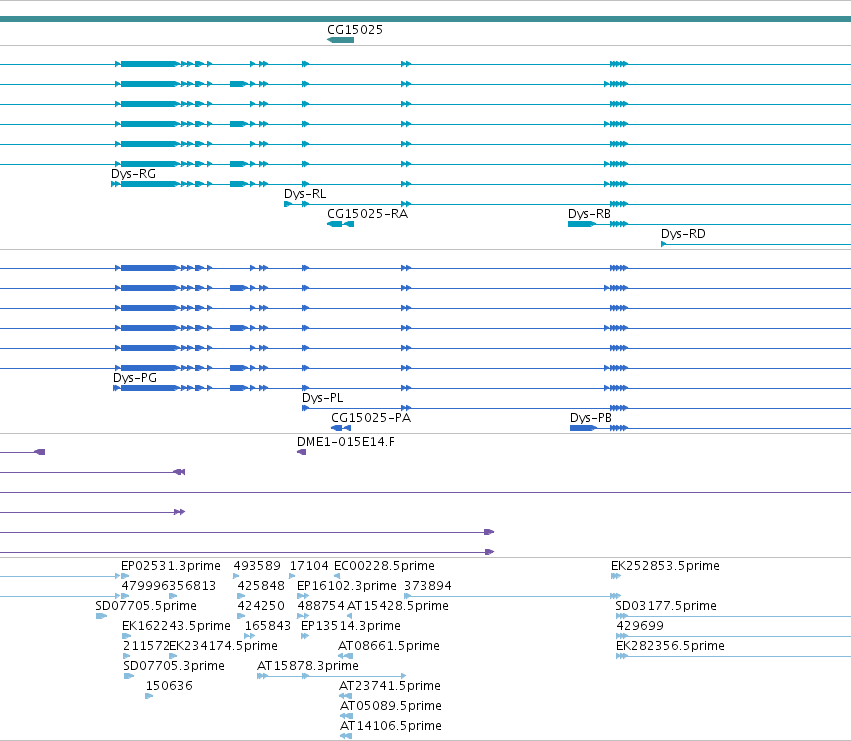Viewport: 851px width, 741px height.
Task: Click the first exon block under Dys-RB
Action: (x=581, y=224)
